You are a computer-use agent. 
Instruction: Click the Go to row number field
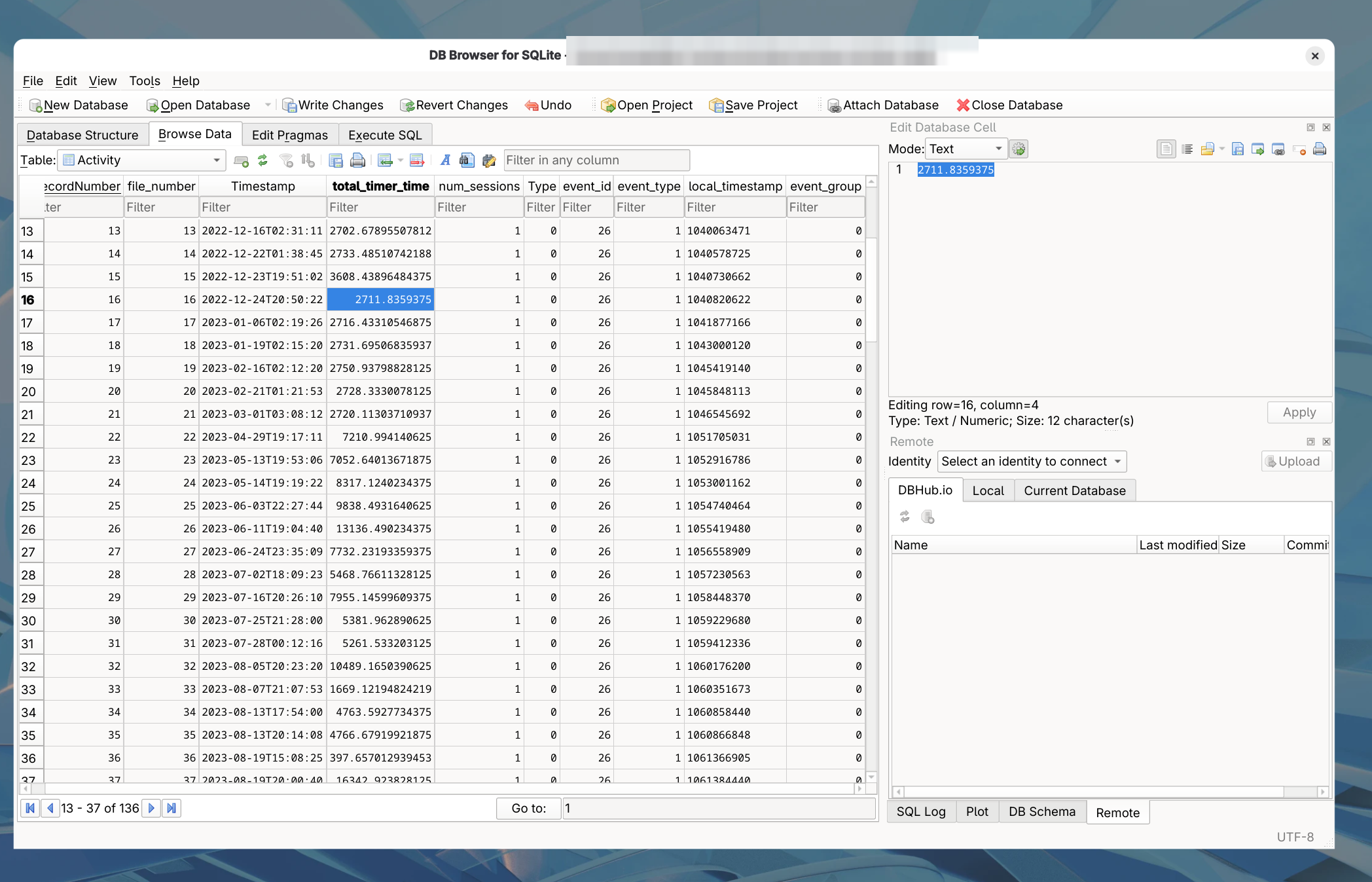click(719, 808)
